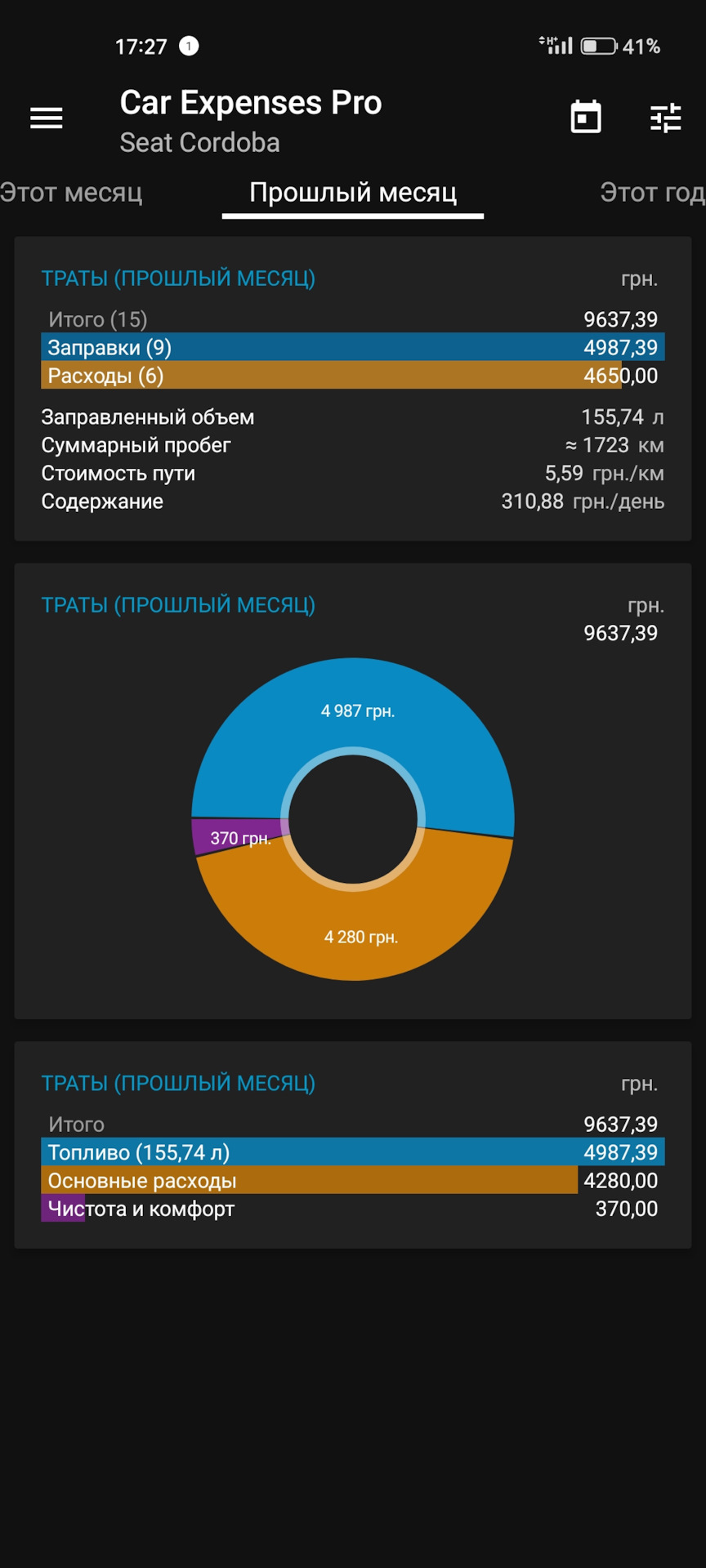Open the hamburger navigation menu
706x1568 pixels.
[x=47, y=118]
